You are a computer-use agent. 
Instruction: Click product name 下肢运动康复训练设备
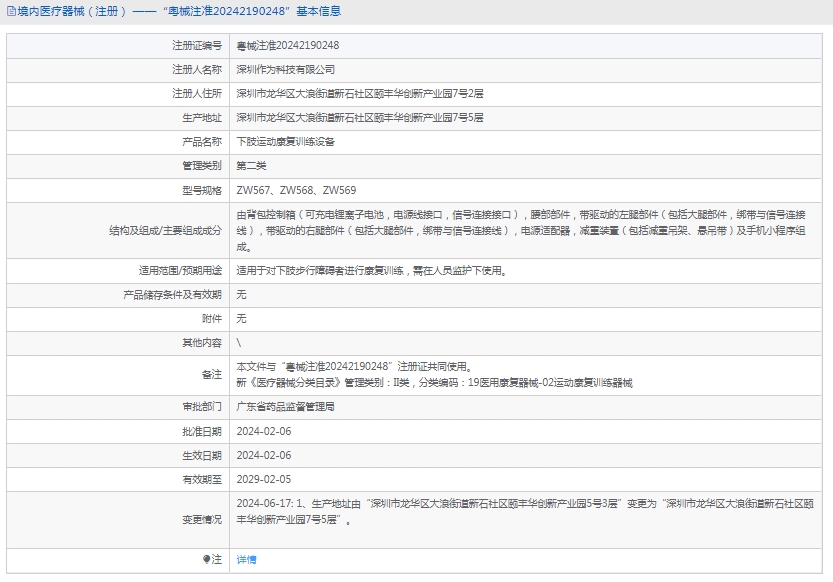coord(285,142)
